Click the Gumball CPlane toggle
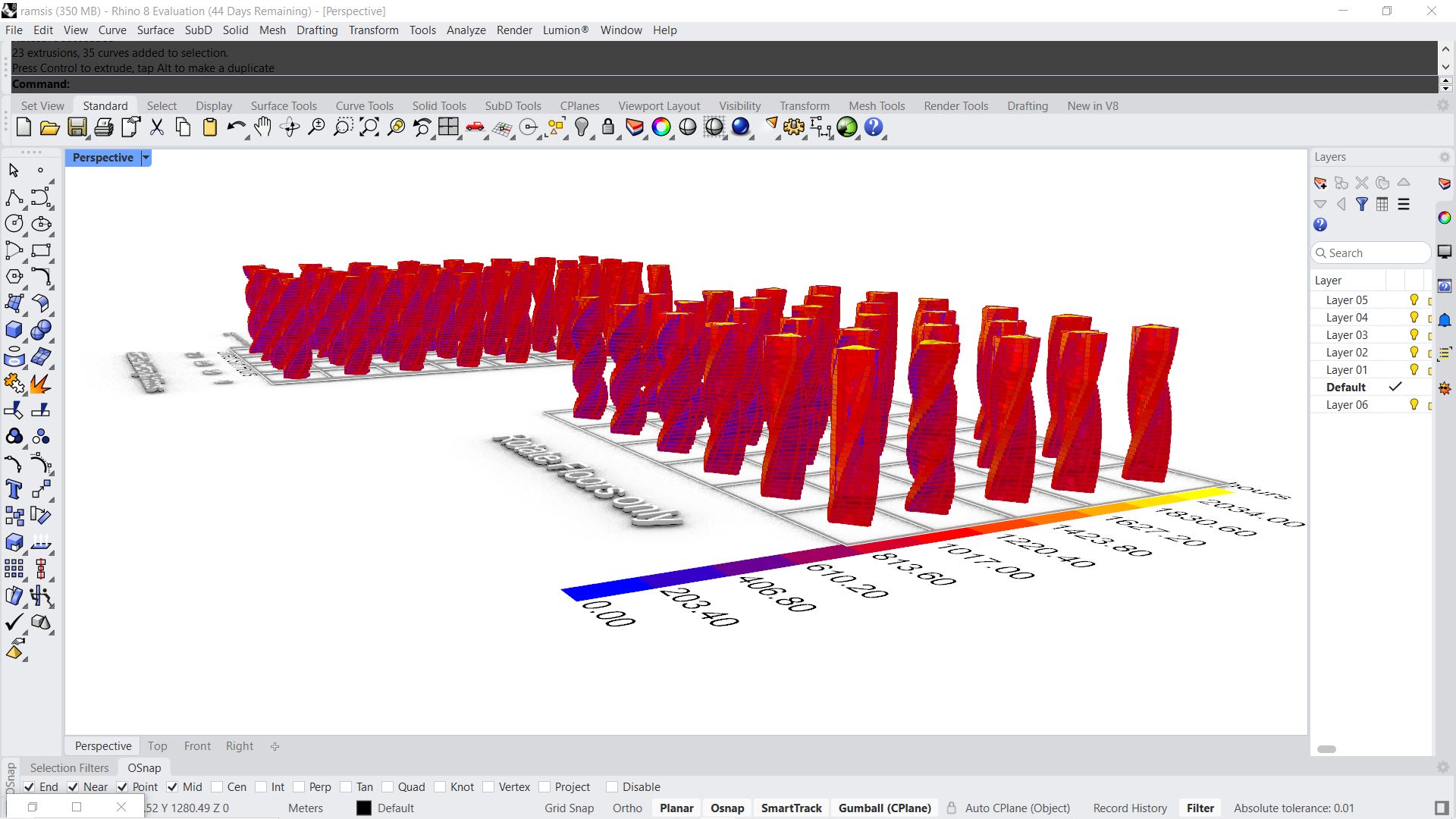The image size is (1456, 819). pyautogui.click(x=883, y=807)
